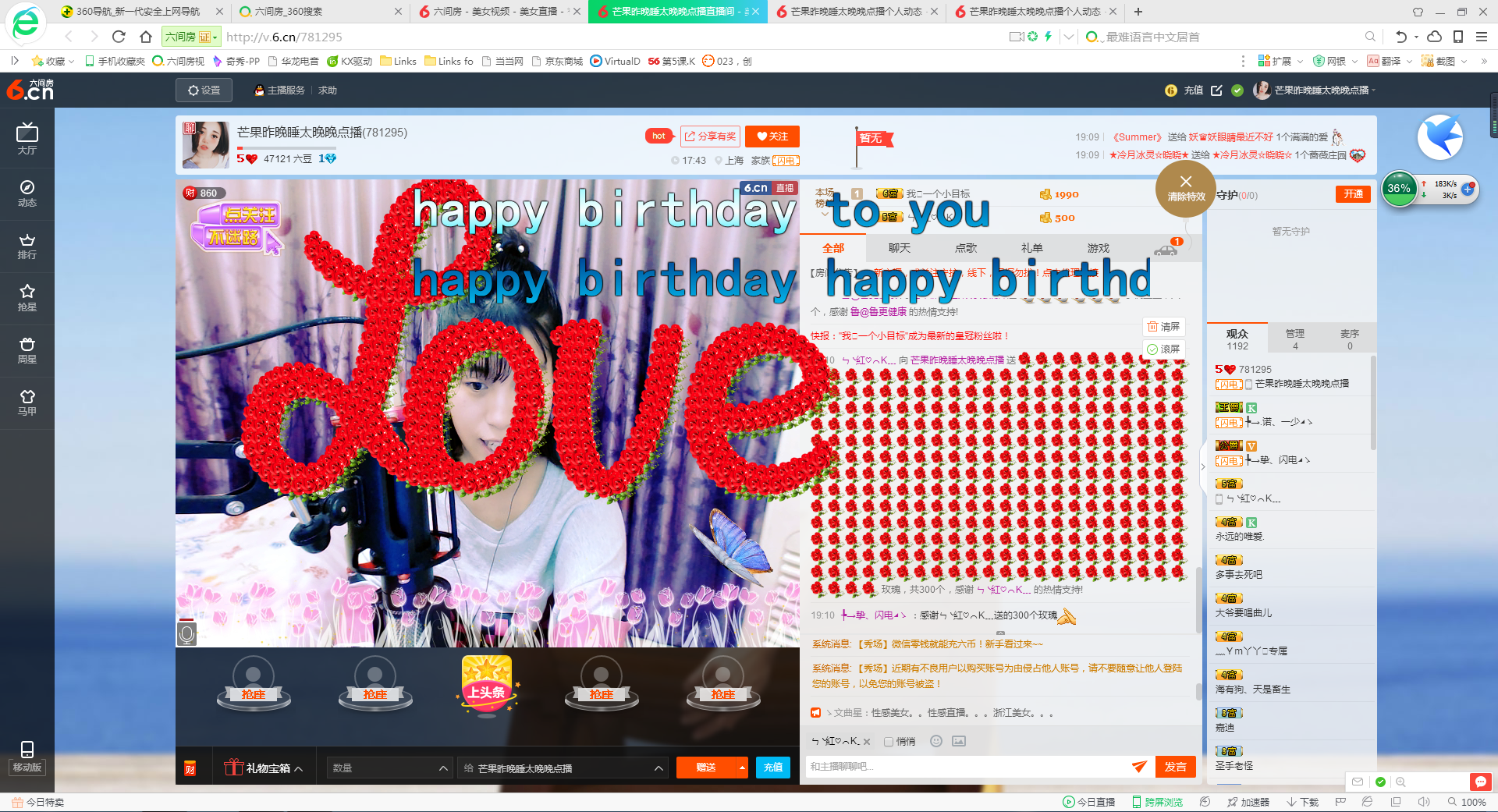This screenshot has width=1498, height=812.
Task: Open the 截图 screenshot dropdown
Action: 1444,61
